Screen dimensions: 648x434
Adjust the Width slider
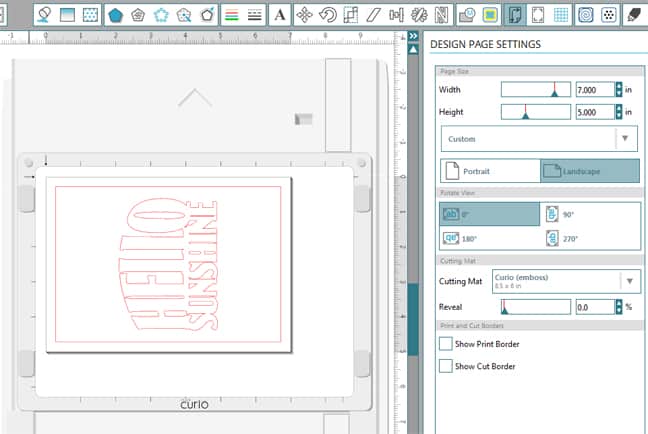click(536, 89)
